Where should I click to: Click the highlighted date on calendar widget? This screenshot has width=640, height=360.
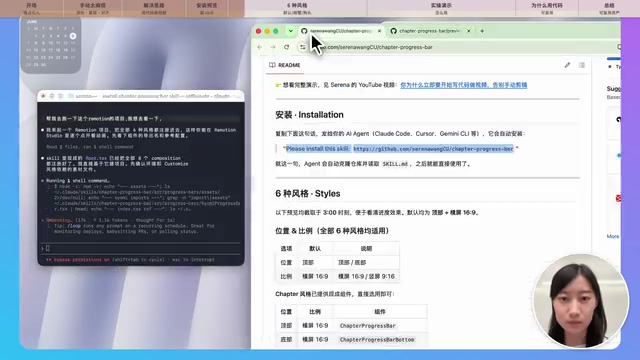(73, 36)
